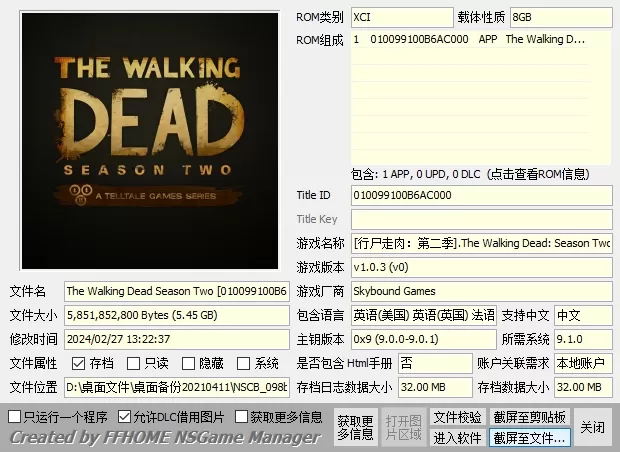Screen dimensions: 620x452
Task: Disable 允许DLC借用图片 checkbox
Action: [x=125, y=416]
